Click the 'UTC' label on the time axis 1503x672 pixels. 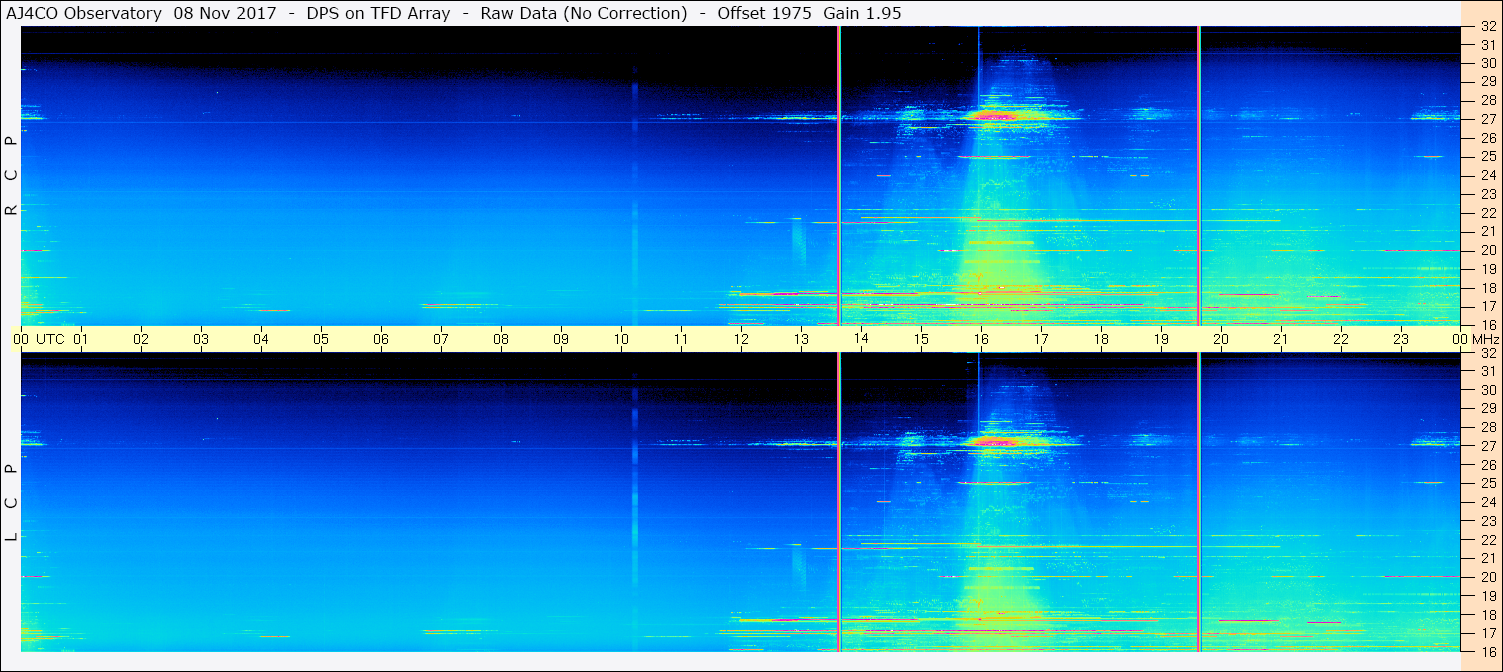pos(50,339)
